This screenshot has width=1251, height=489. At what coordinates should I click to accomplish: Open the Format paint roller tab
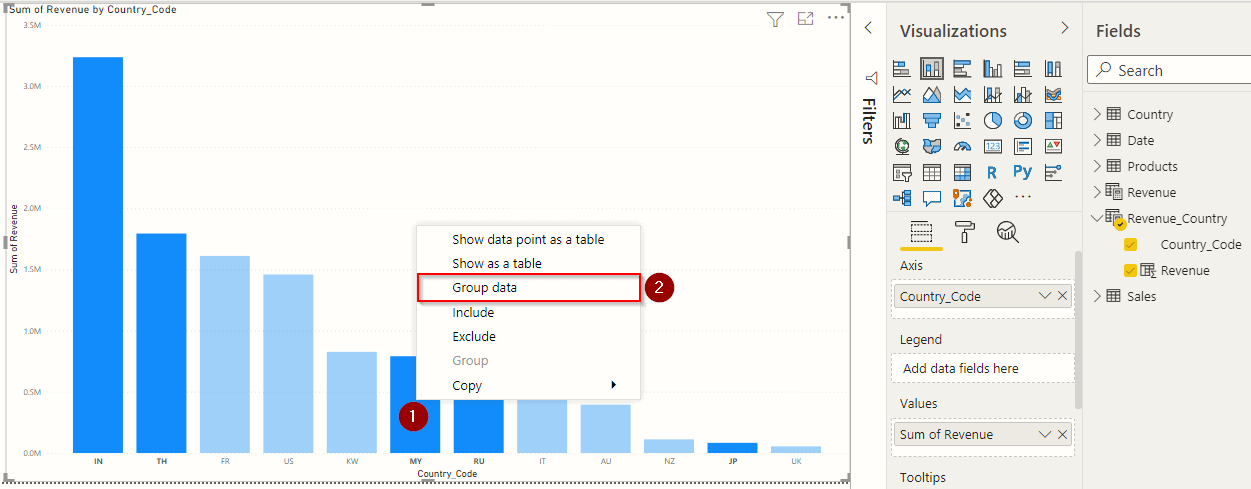[x=965, y=232]
